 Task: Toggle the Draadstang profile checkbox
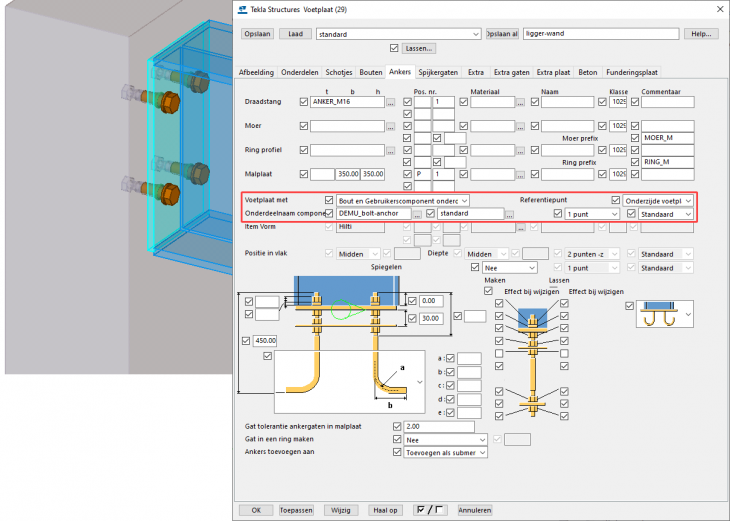click(x=304, y=101)
